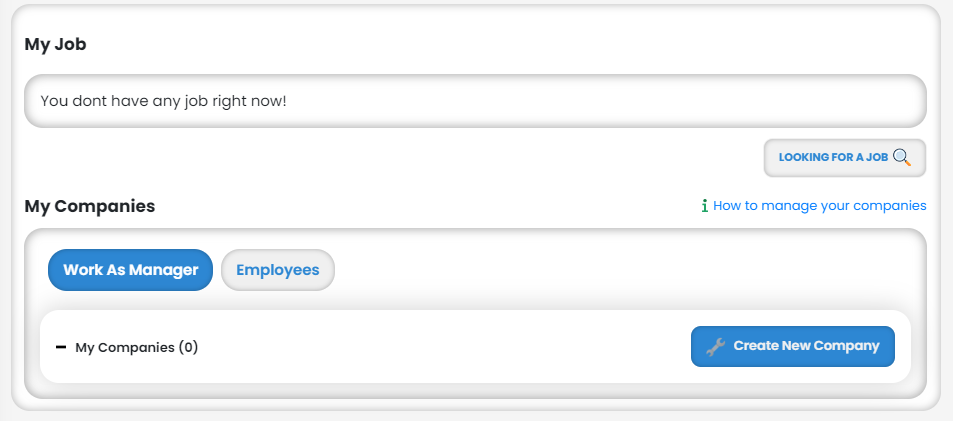
Task: Click the word 'Employees' on its tab
Action: [277, 270]
